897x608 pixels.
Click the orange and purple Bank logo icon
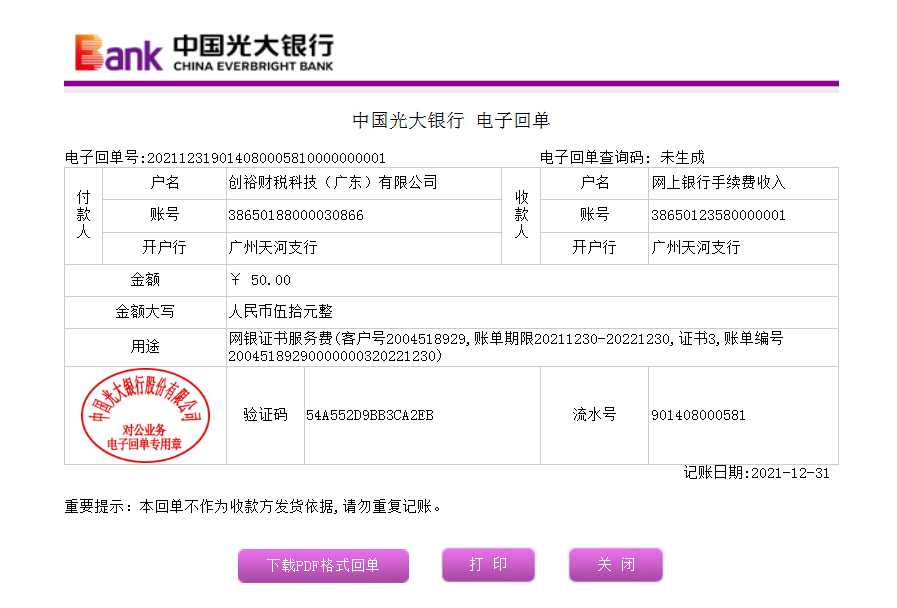(118, 53)
